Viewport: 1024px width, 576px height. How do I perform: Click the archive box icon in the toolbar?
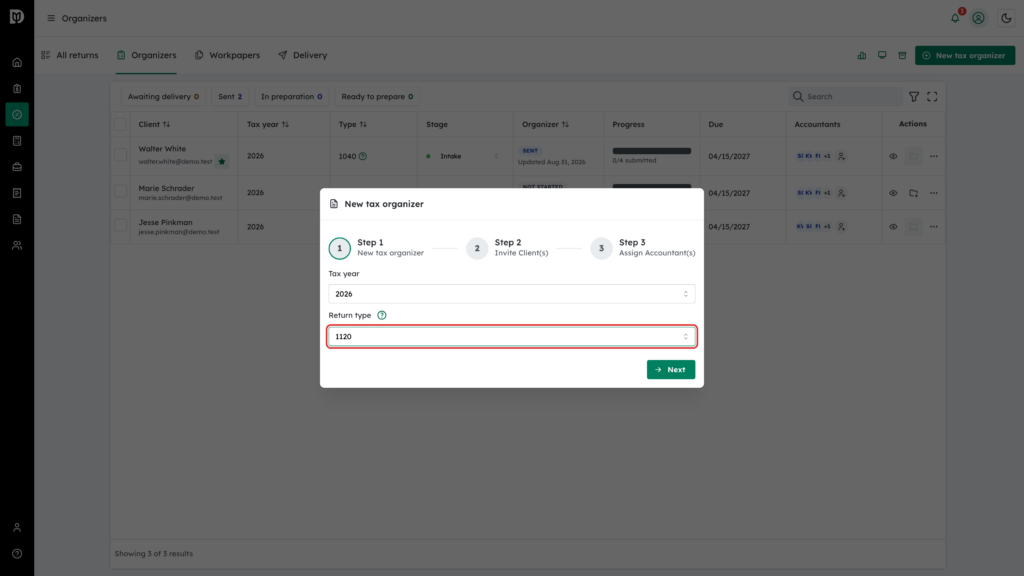pos(903,56)
